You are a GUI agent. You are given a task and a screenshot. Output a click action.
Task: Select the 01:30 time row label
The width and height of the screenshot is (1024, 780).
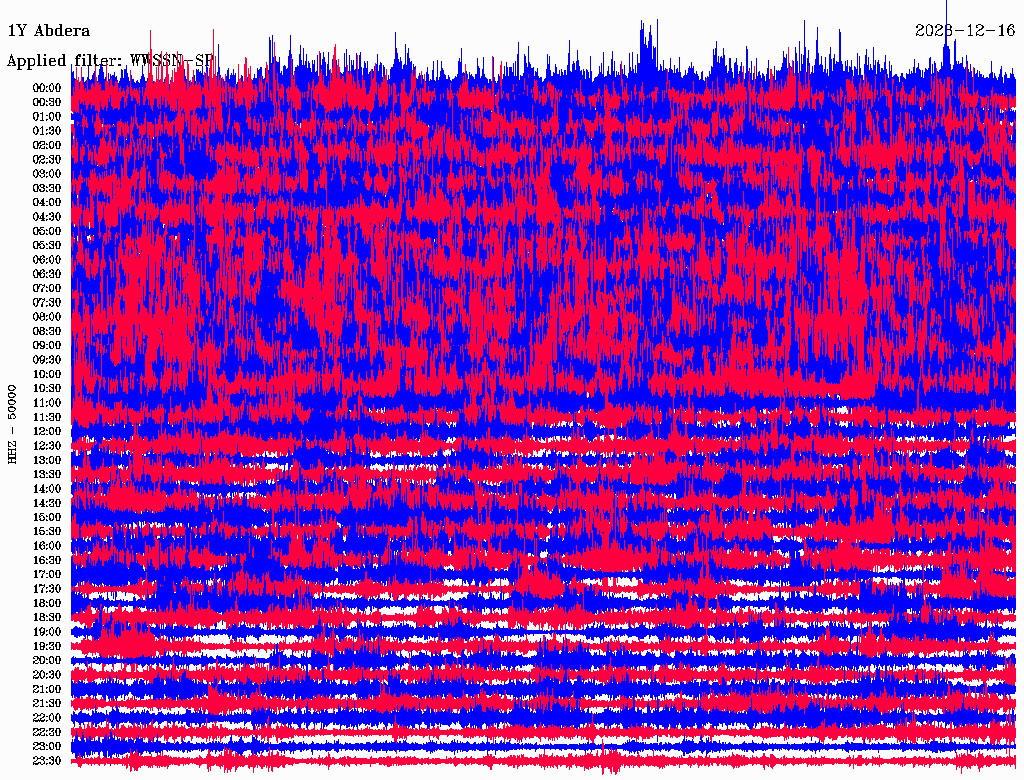tap(47, 131)
